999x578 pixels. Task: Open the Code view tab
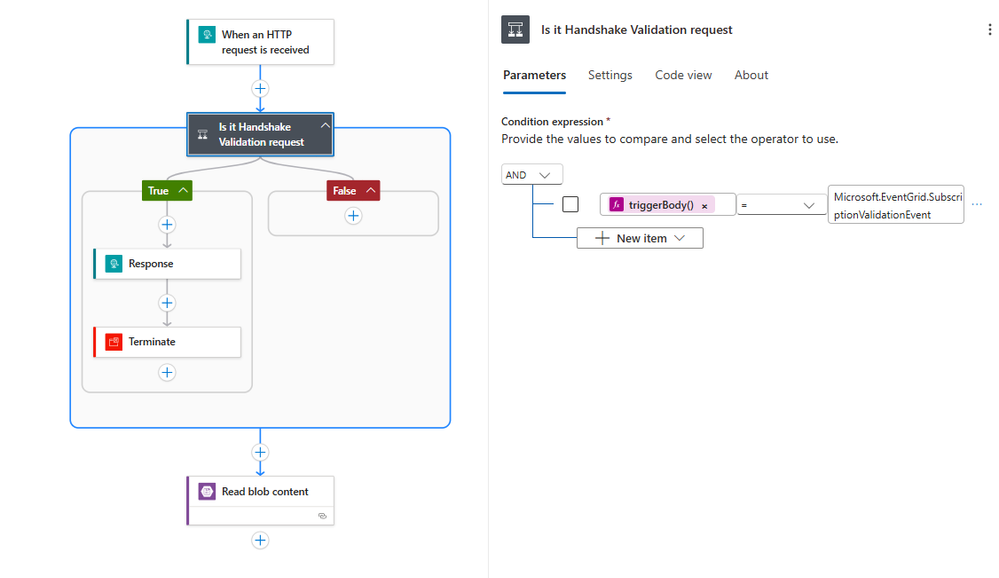(x=683, y=75)
